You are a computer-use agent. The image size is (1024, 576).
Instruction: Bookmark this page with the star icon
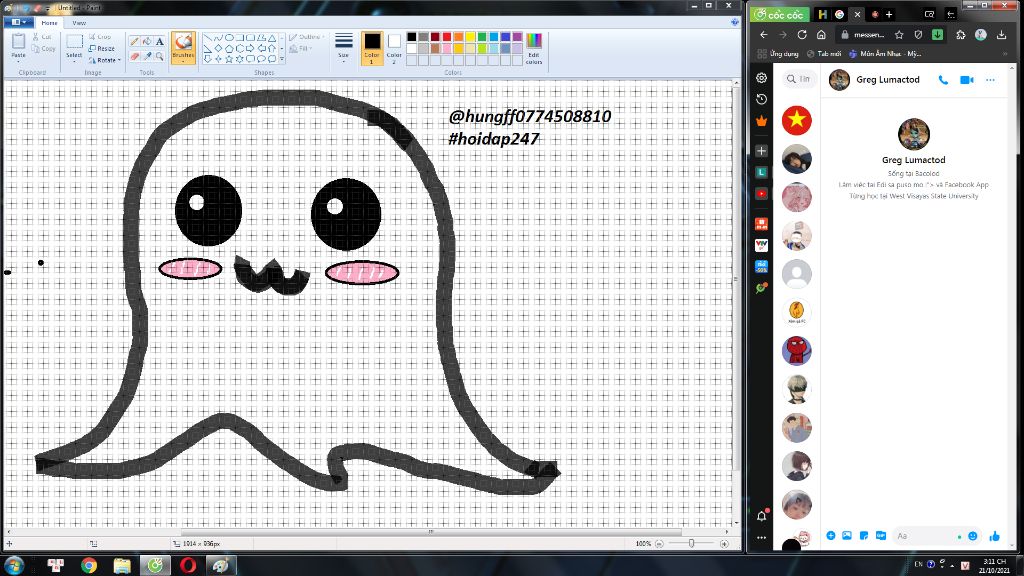pos(899,35)
